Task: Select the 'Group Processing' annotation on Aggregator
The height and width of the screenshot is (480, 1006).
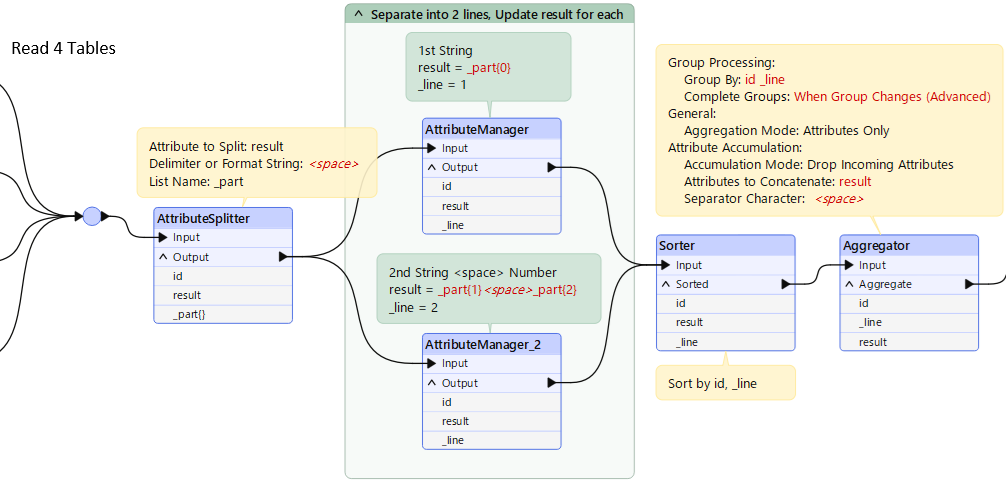Action: (x=829, y=131)
